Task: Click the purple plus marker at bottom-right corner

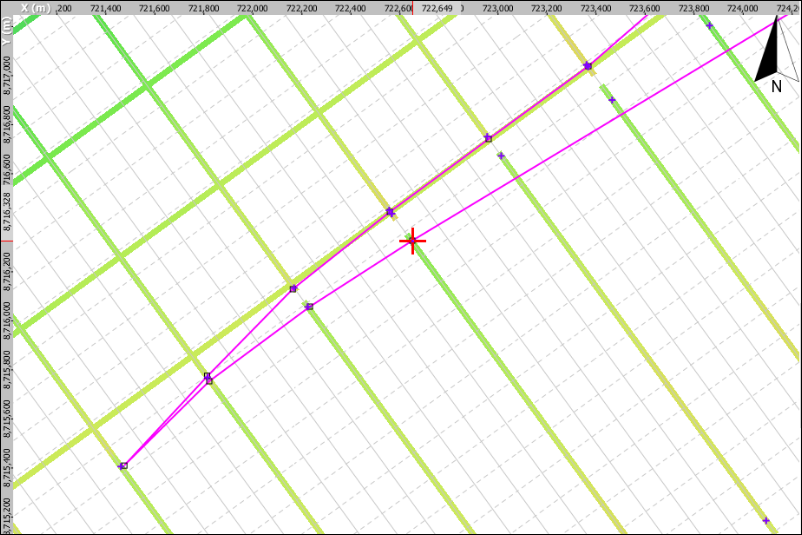Action: [766, 521]
